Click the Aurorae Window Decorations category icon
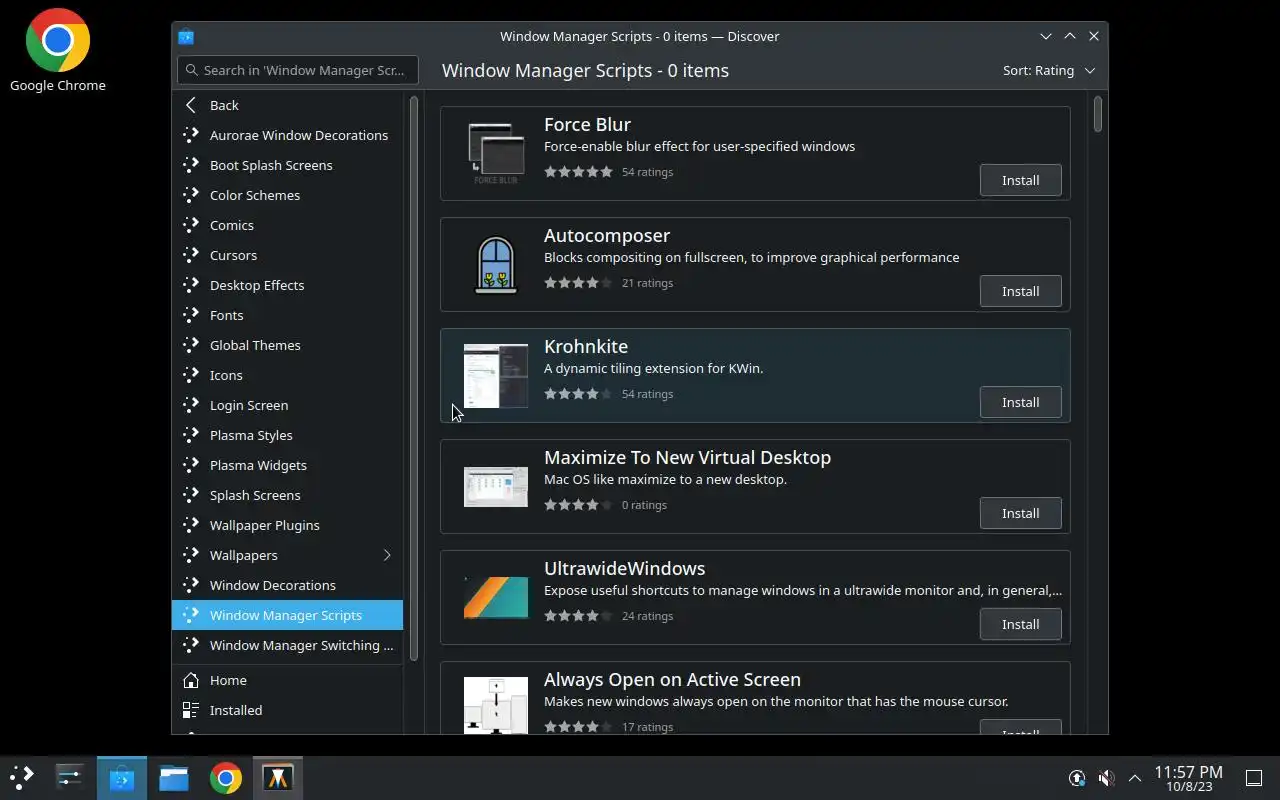The height and width of the screenshot is (800, 1280). coord(191,135)
